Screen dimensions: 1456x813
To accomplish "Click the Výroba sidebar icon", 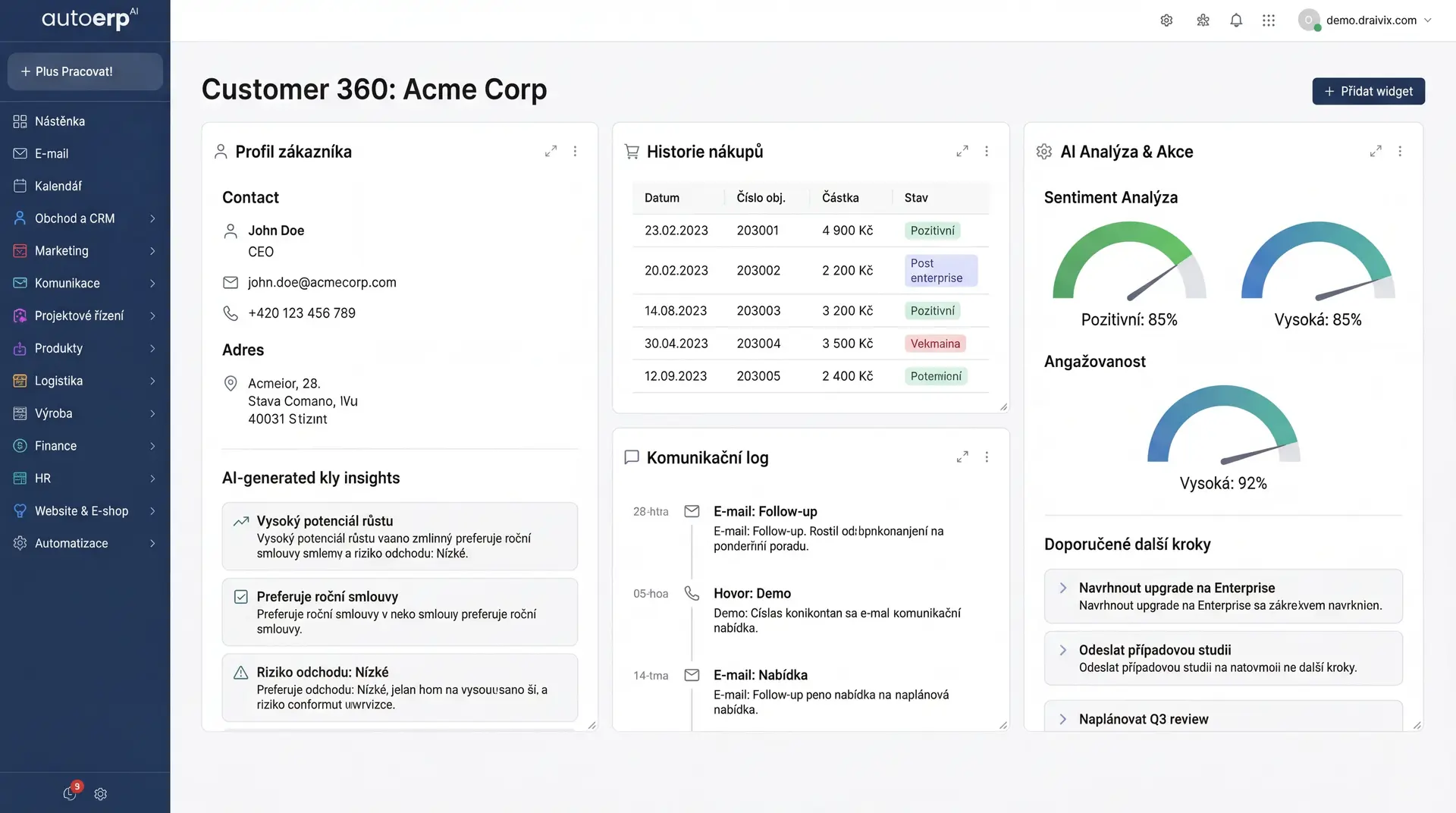I will [20, 414].
